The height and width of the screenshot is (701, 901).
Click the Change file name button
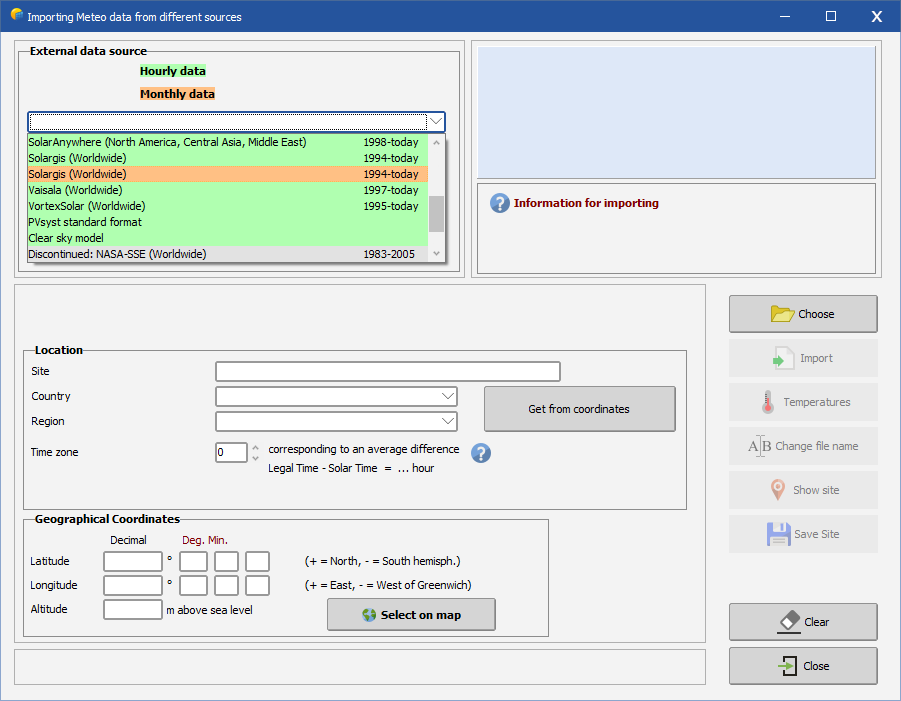pos(803,446)
